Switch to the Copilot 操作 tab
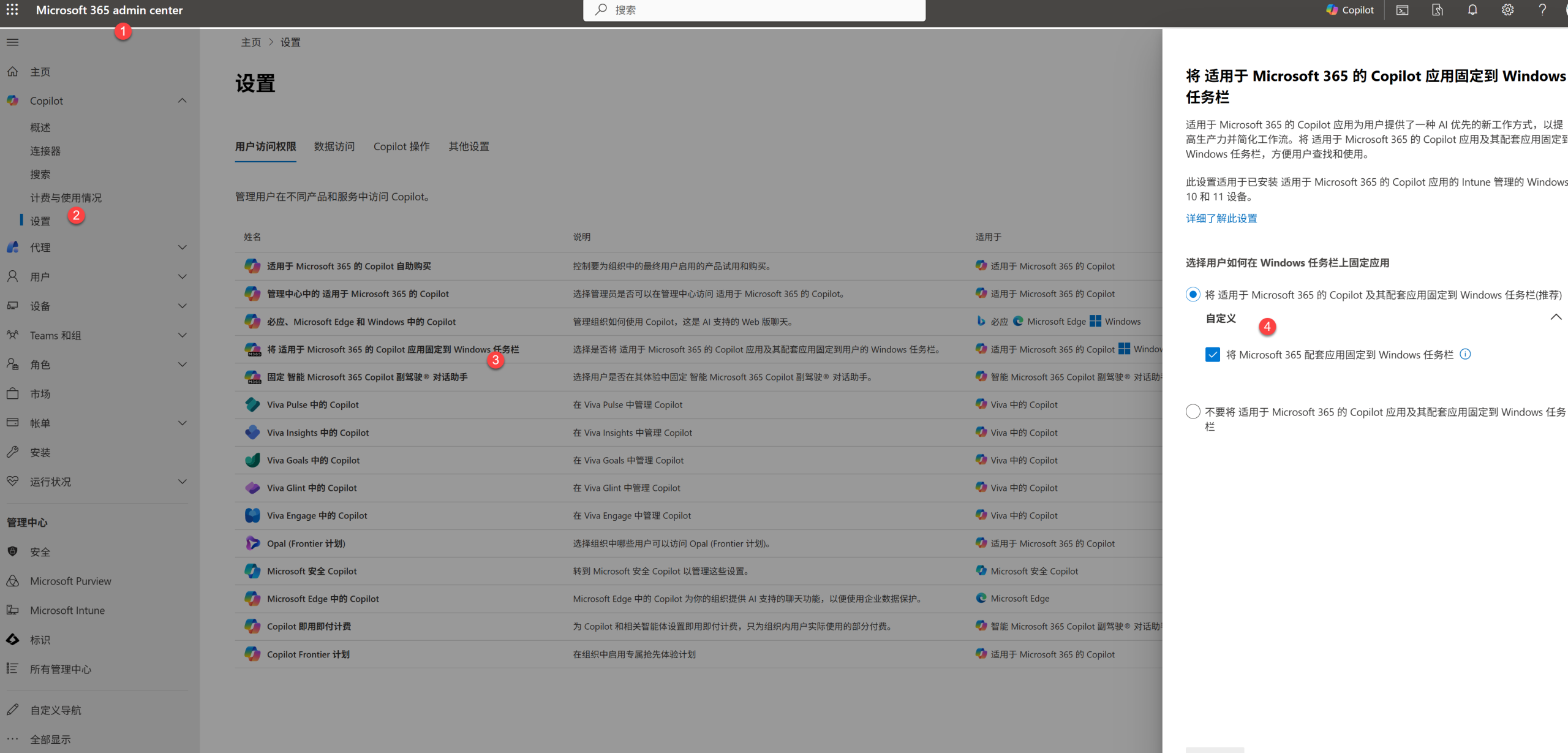1568x753 pixels. (x=401, y=146)
